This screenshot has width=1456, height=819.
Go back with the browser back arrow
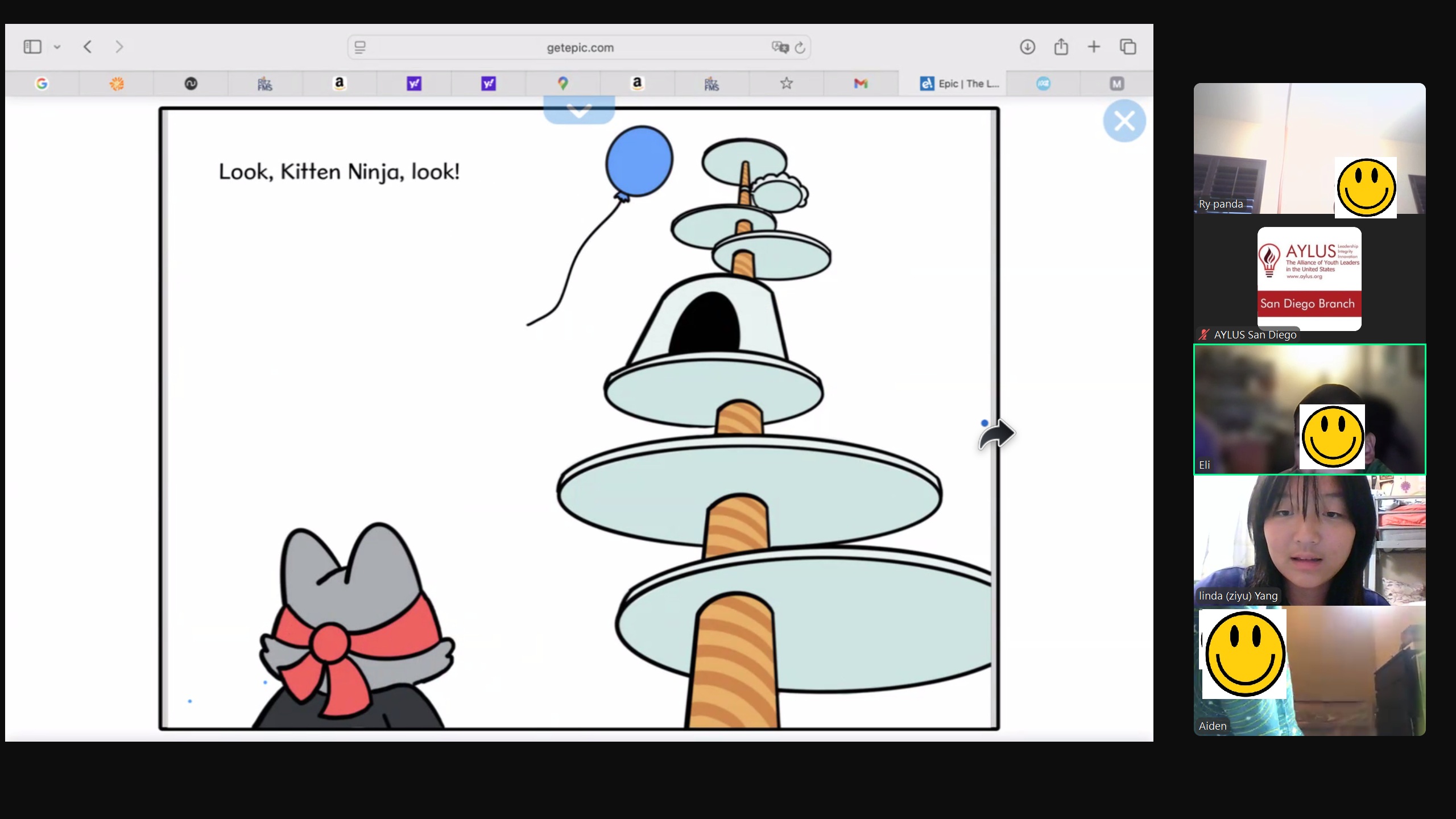click(x=88, y=47)
